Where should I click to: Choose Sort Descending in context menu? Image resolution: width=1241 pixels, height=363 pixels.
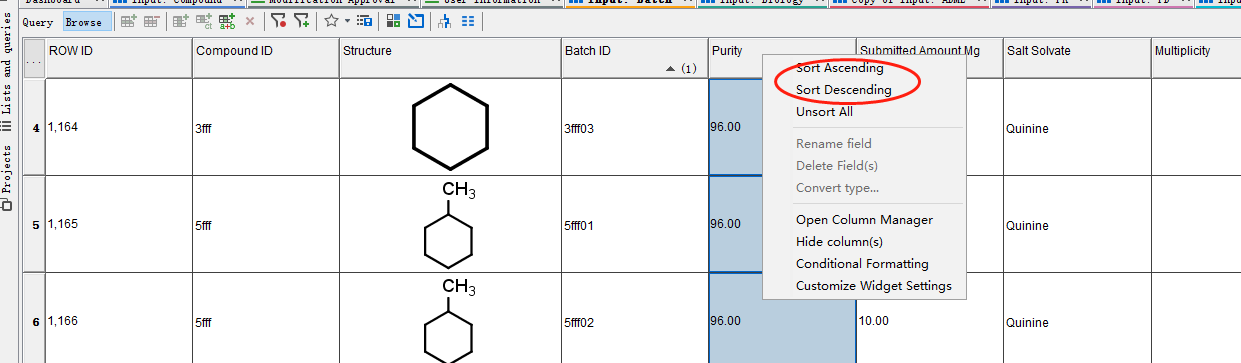tap(844, 90)
